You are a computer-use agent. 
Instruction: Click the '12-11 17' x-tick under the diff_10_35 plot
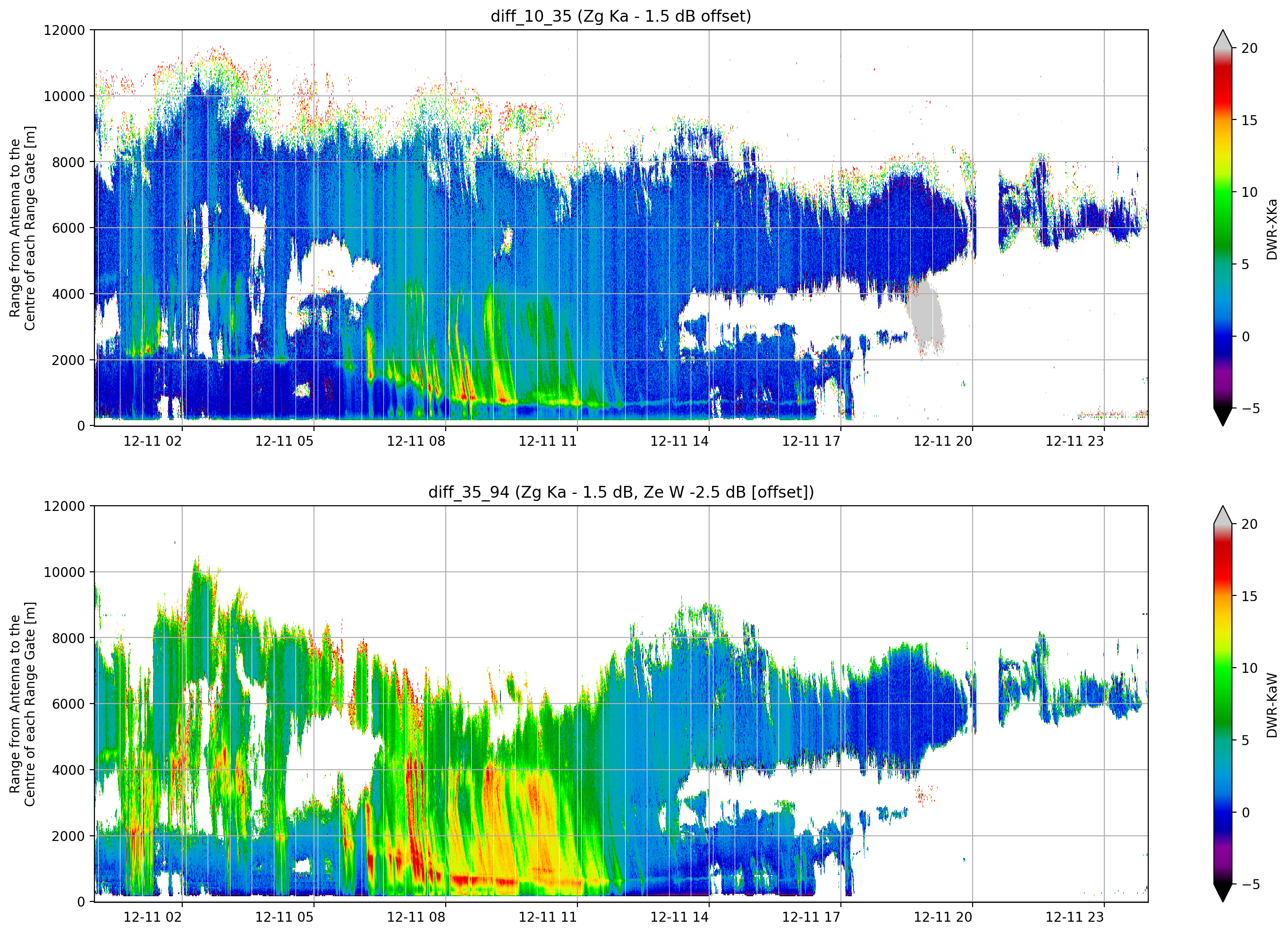pos(812,441)
